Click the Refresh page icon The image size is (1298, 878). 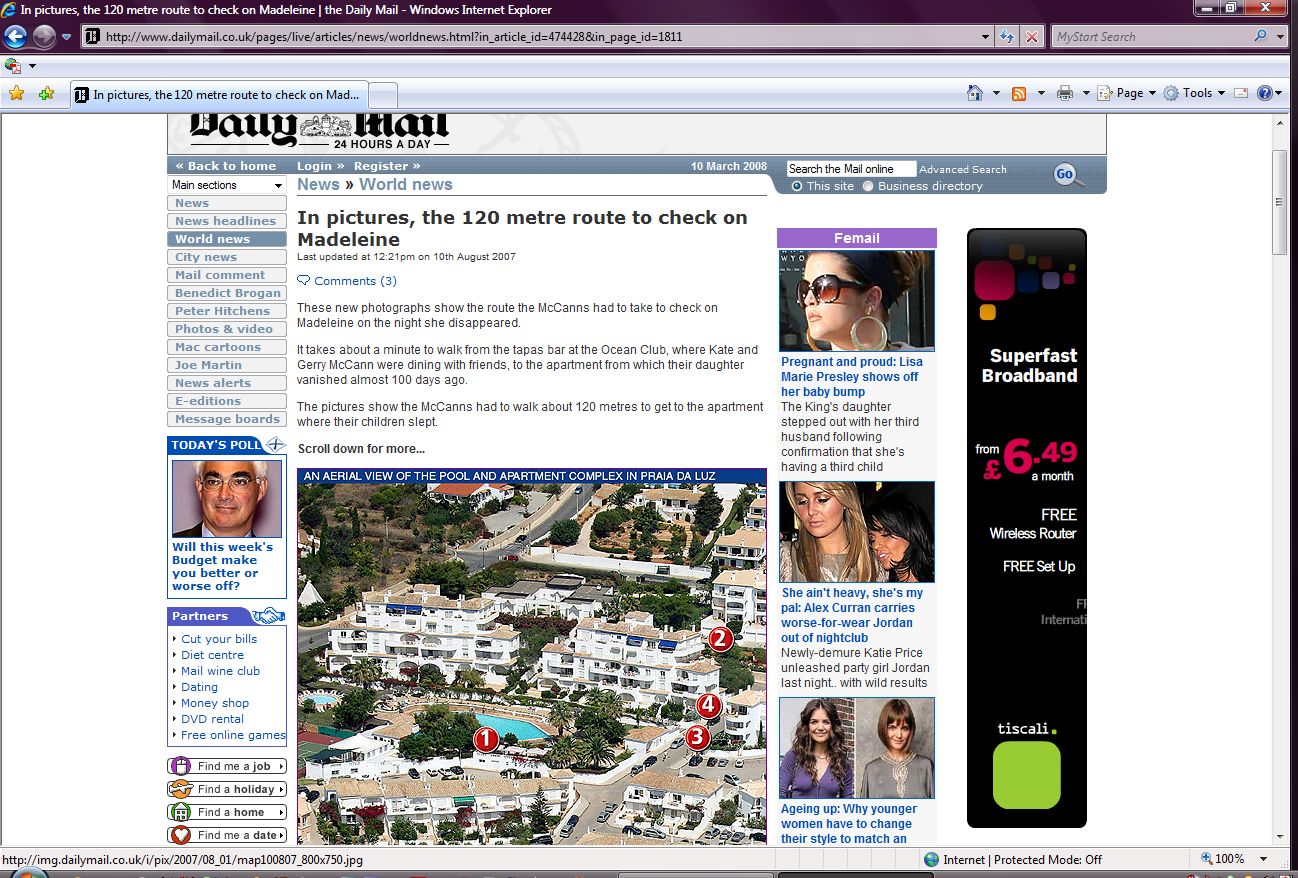point(1008,37)
